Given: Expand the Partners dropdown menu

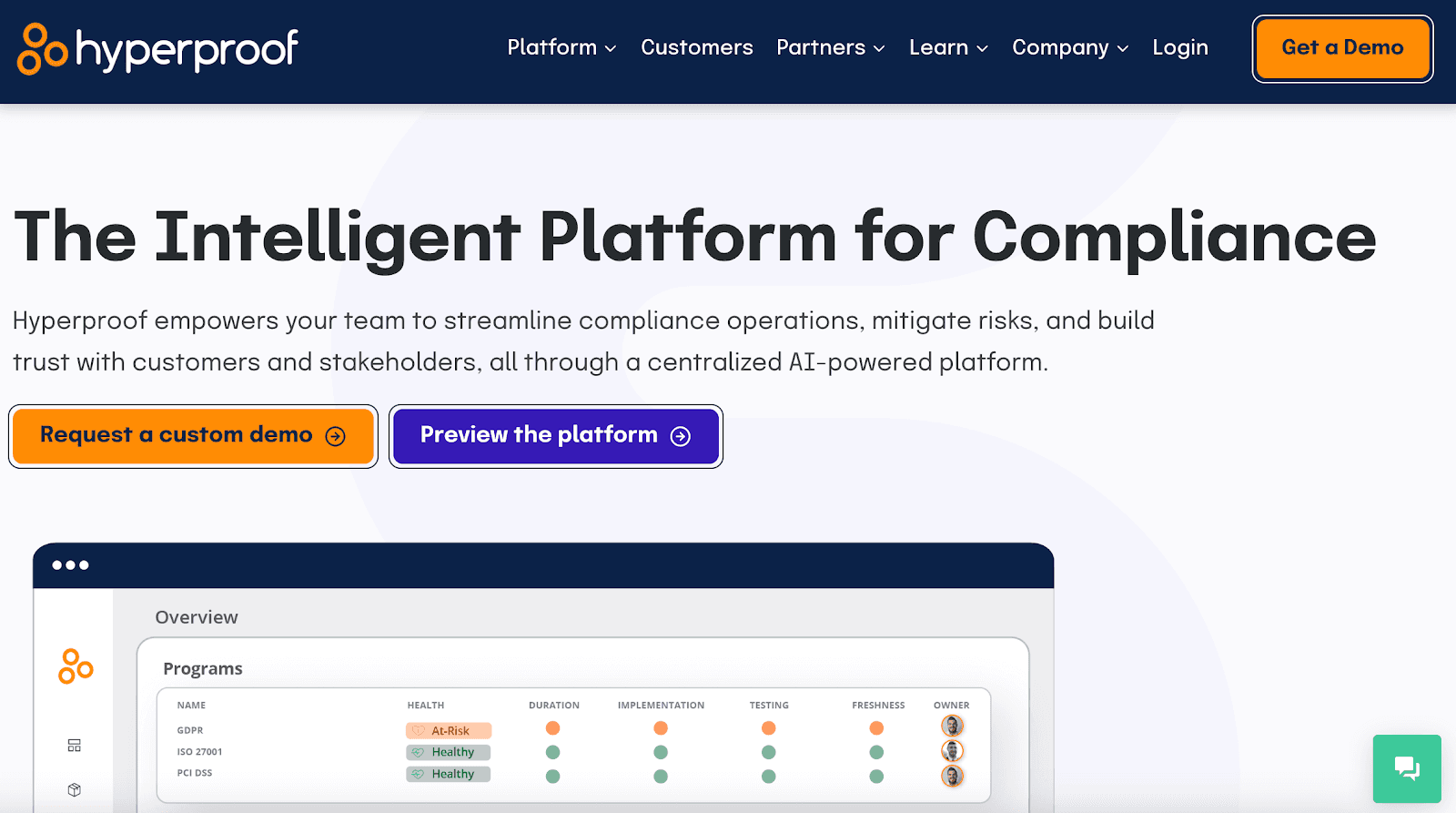Looking at the screenshot, I should coord(831,47).
